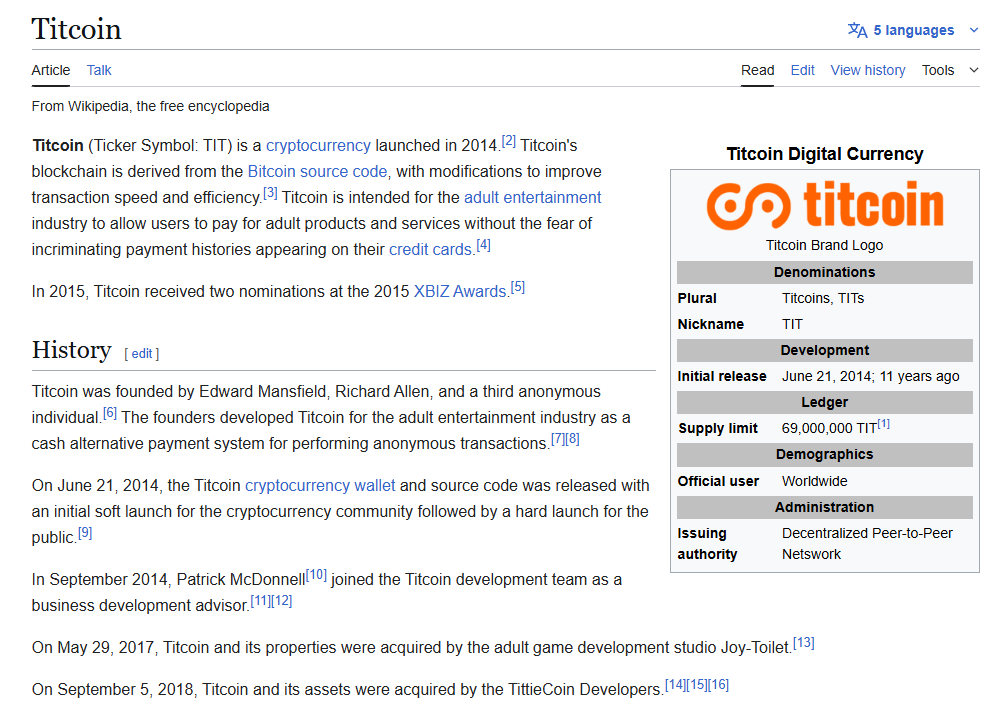Viewport: 1002px width, 716px height.
Task: Click the History section heading
Action: coord(72,350)
